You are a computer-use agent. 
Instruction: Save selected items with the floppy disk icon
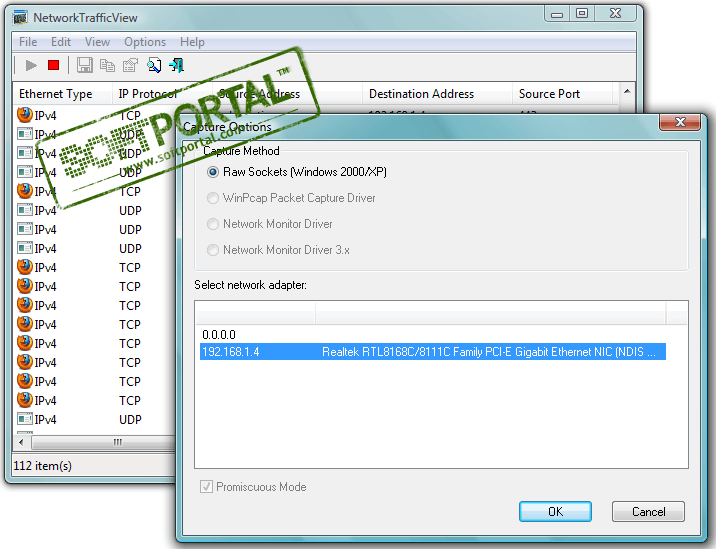pos(84,65)
